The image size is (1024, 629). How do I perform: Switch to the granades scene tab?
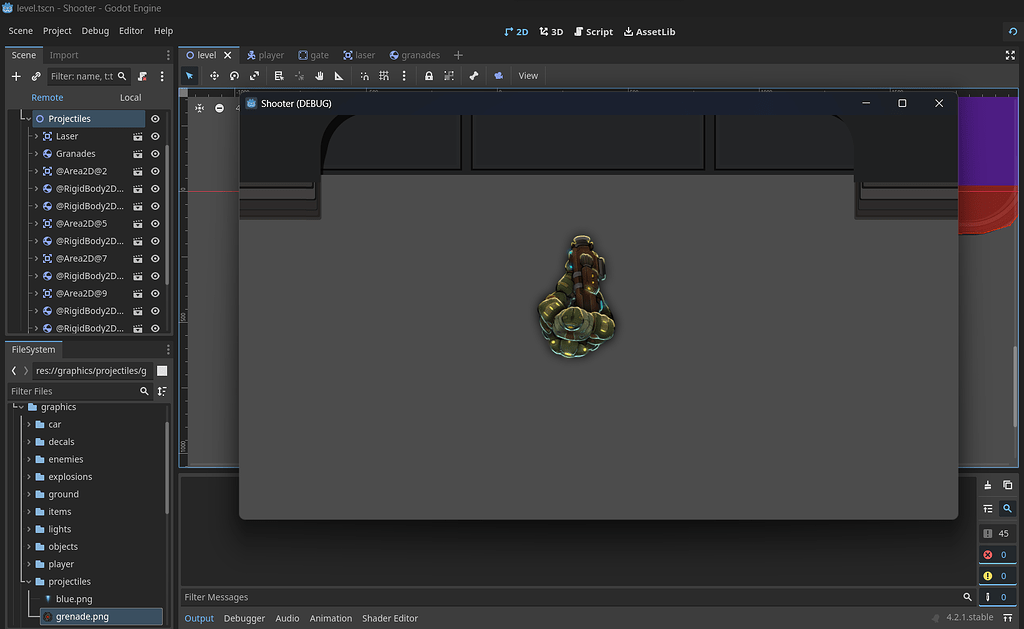point(415,55)
